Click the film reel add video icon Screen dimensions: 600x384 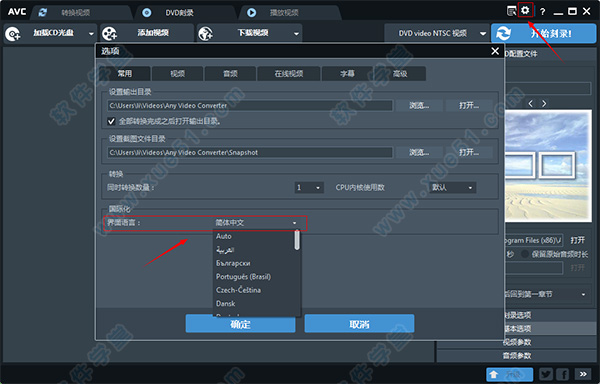click(109, 34)
